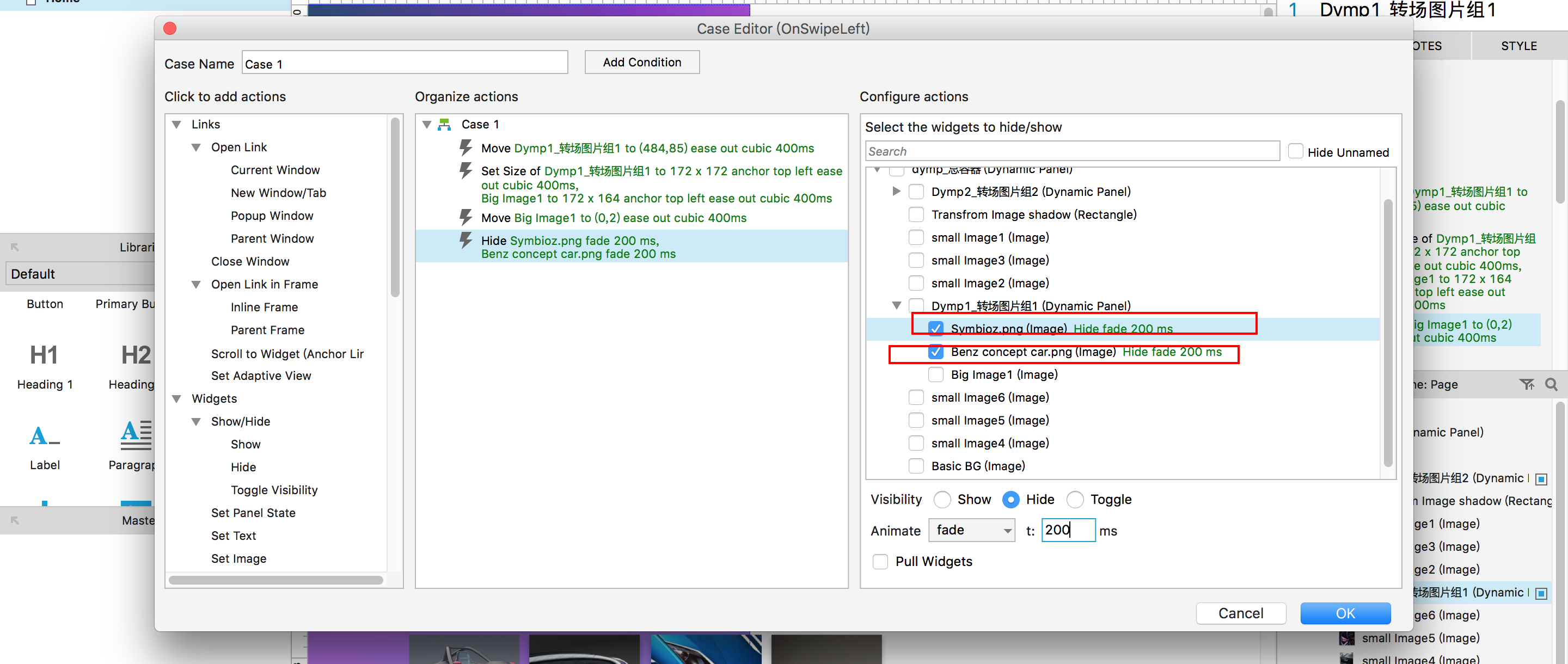Click the Paragraph widget icon

(136, 436)
